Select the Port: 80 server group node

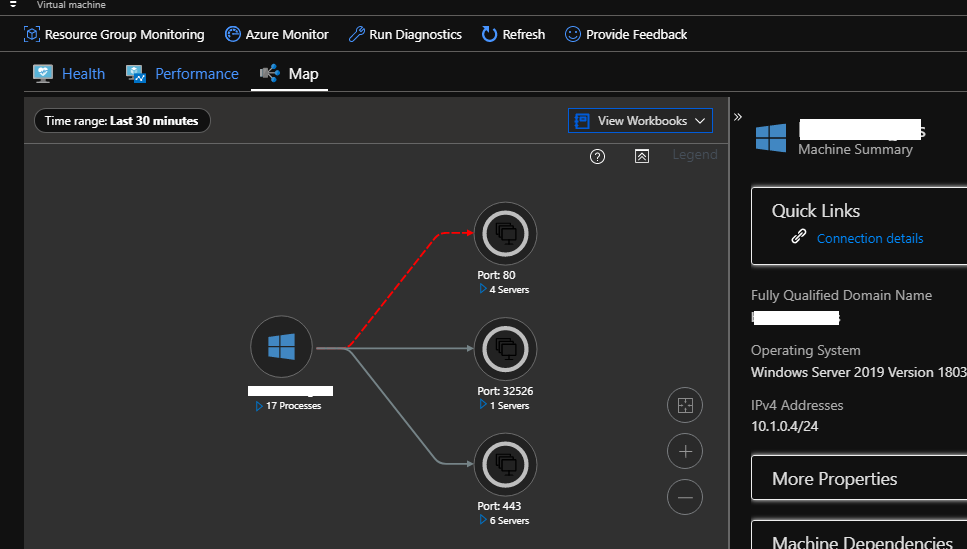click(x=505, y=233)
